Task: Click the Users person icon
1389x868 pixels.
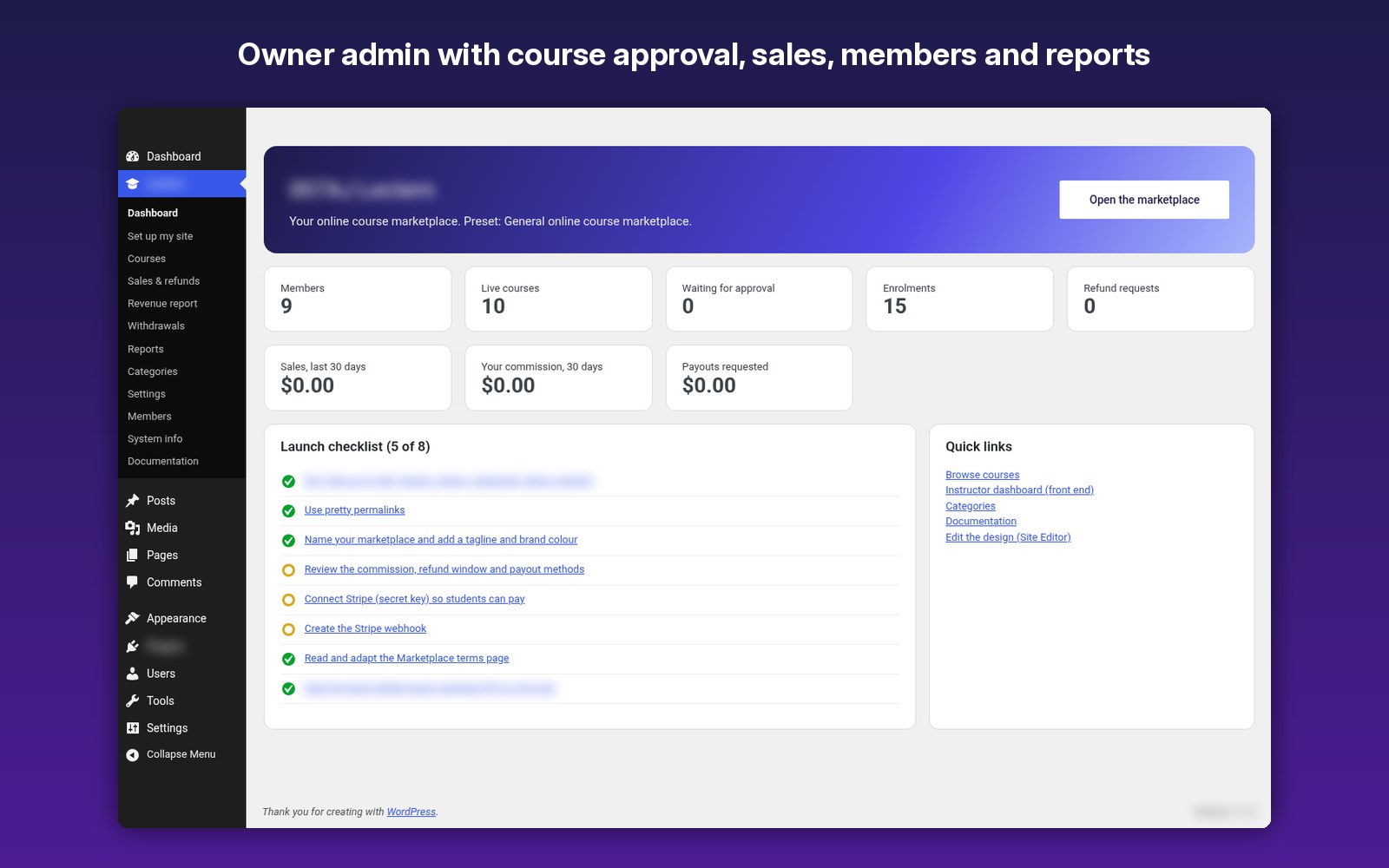Action: [133, 674]
